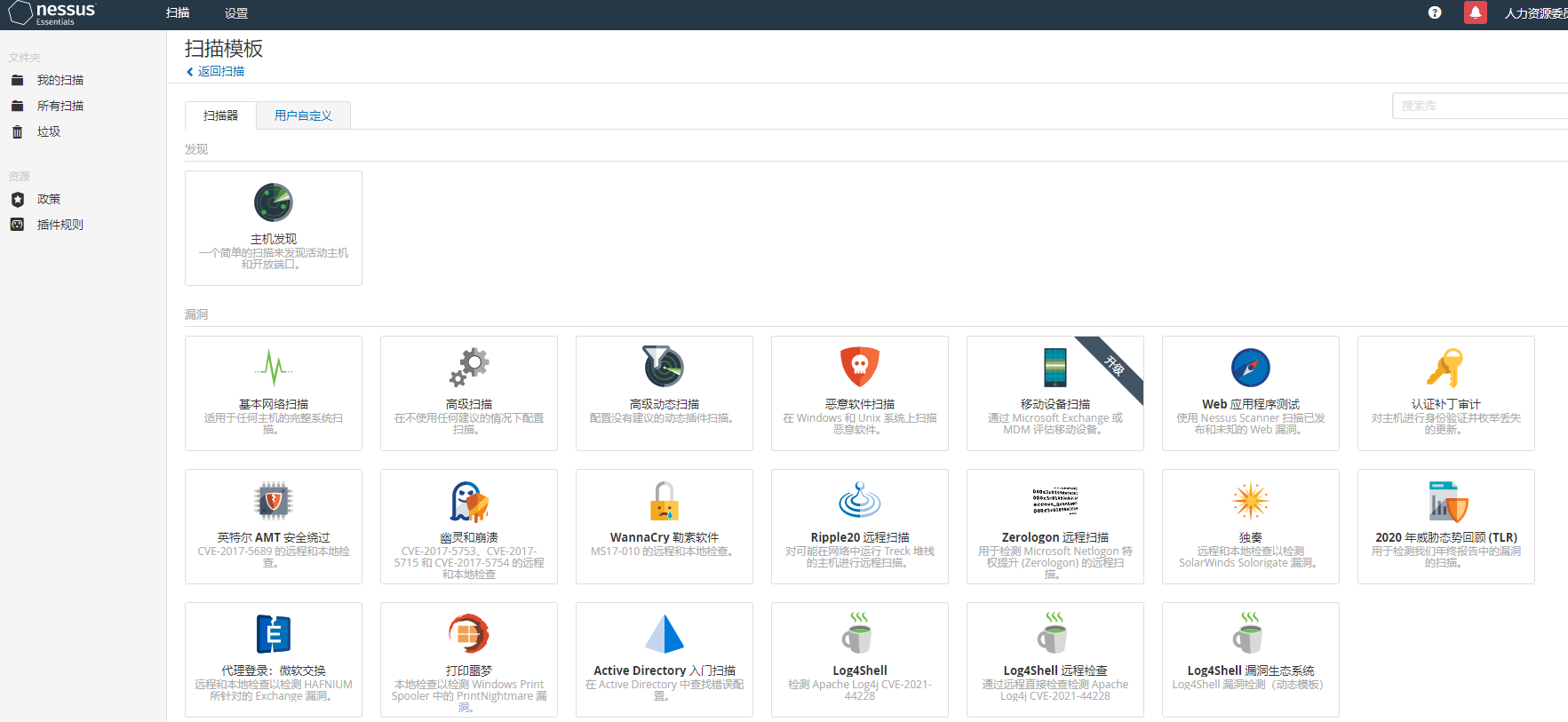Click the 插件规则 sidebar icon

(17, 225)
